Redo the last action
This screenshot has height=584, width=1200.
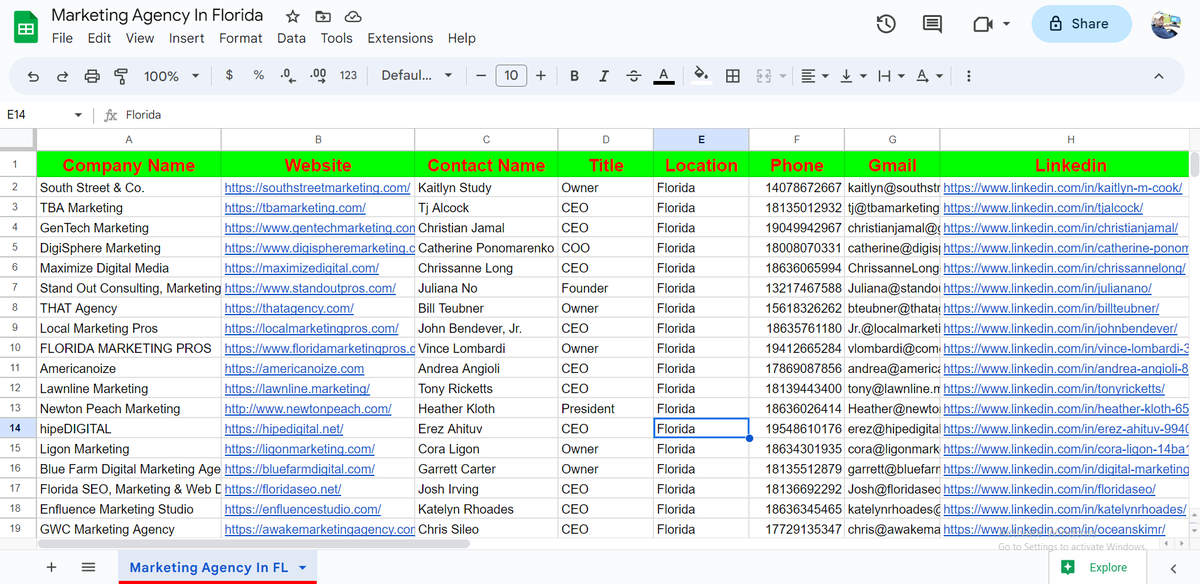[x=63, y=76]
